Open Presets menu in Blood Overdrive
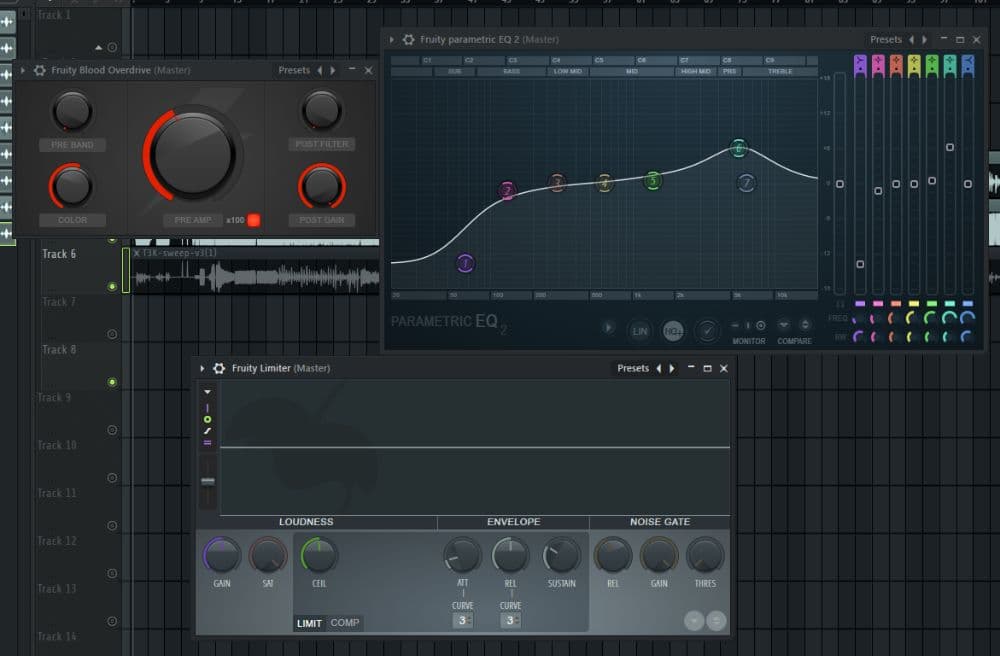 coord(294,70)
